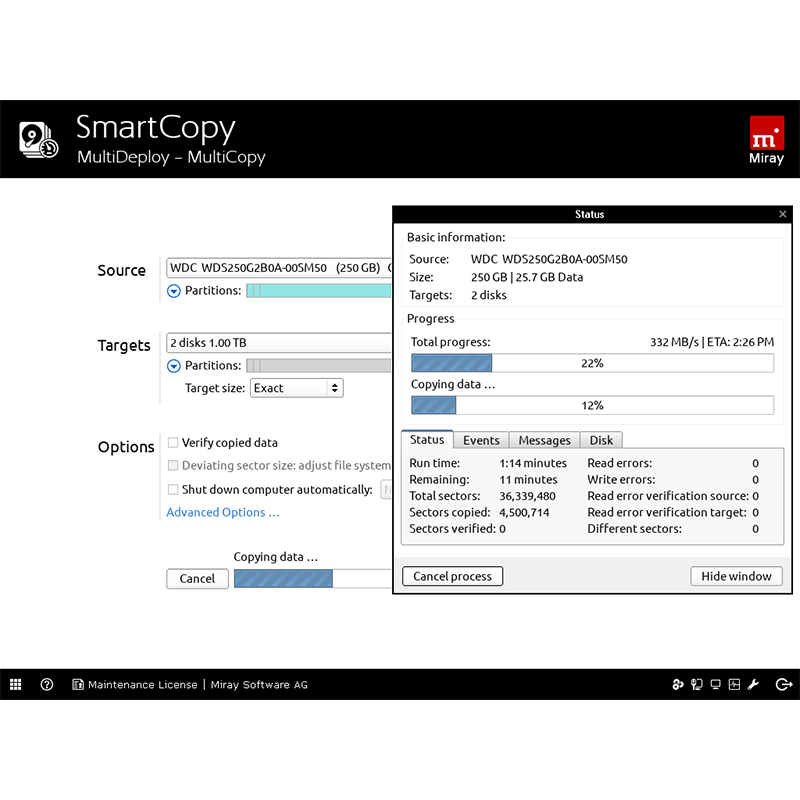Toggle Deviating sector size checkbox
Image resolution: width=800 pixels, height=800 pixels.
point(173,465)
